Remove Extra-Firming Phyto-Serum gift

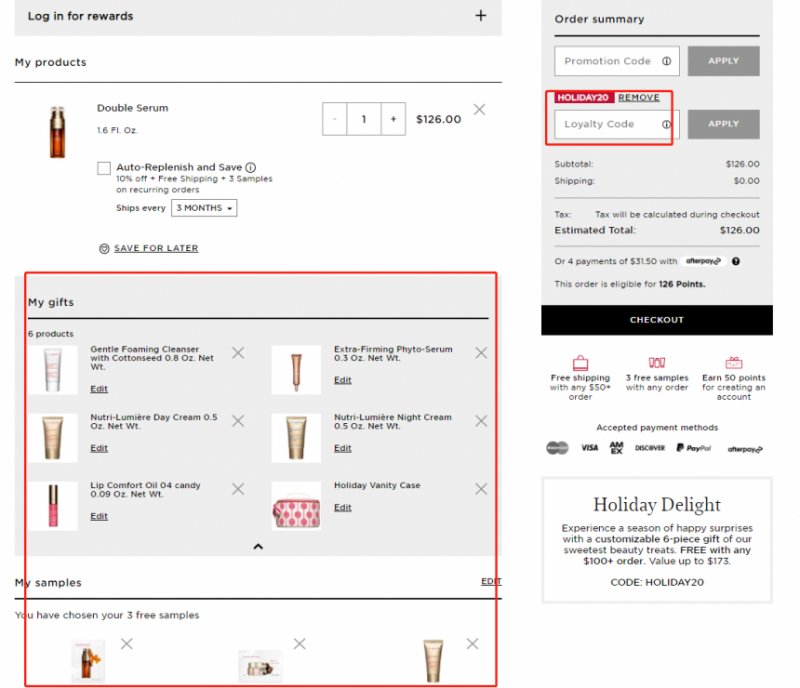click(481, 352)
